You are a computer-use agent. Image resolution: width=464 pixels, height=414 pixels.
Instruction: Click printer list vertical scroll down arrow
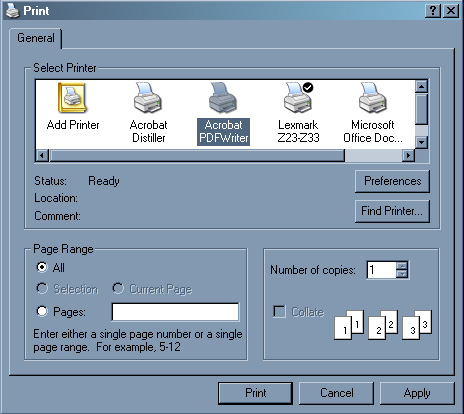click(x=422, y=142)
